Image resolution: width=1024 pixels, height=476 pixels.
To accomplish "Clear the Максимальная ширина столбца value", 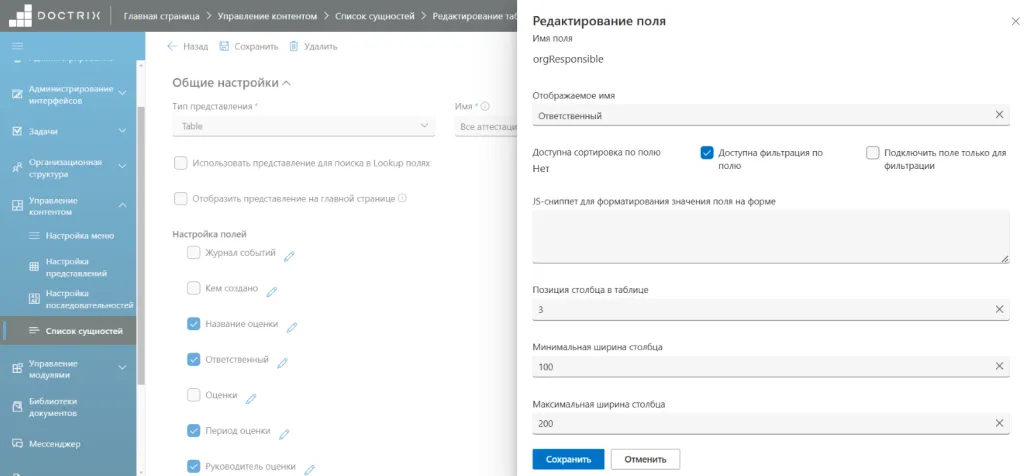I will click(999, 423).
